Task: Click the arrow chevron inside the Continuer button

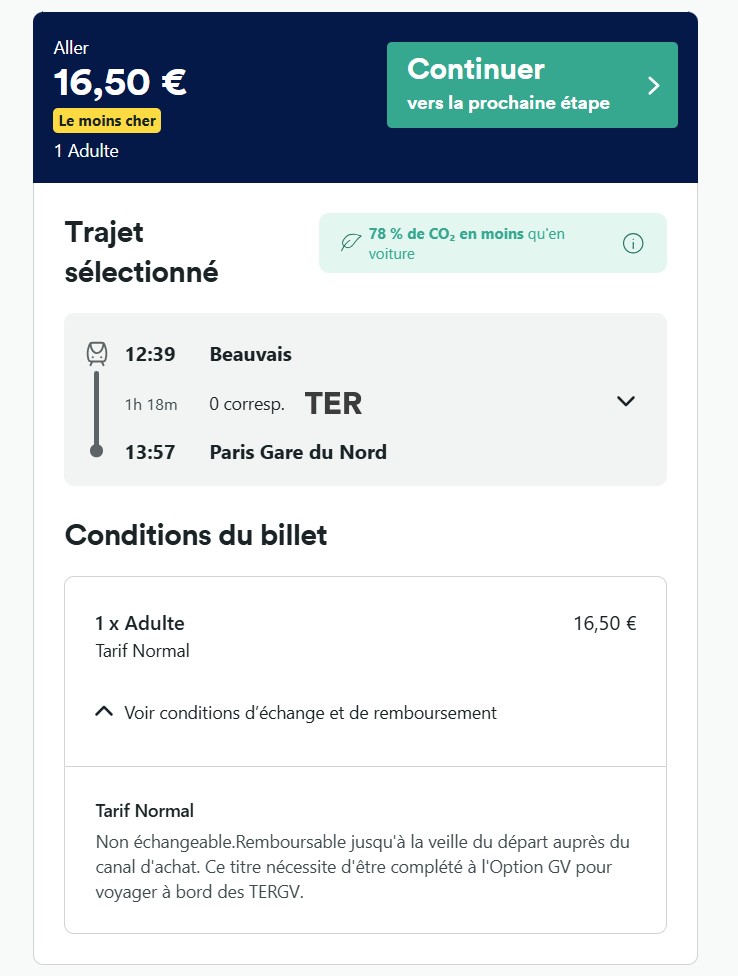Action: pyautogui.click(x=654, y=85)
